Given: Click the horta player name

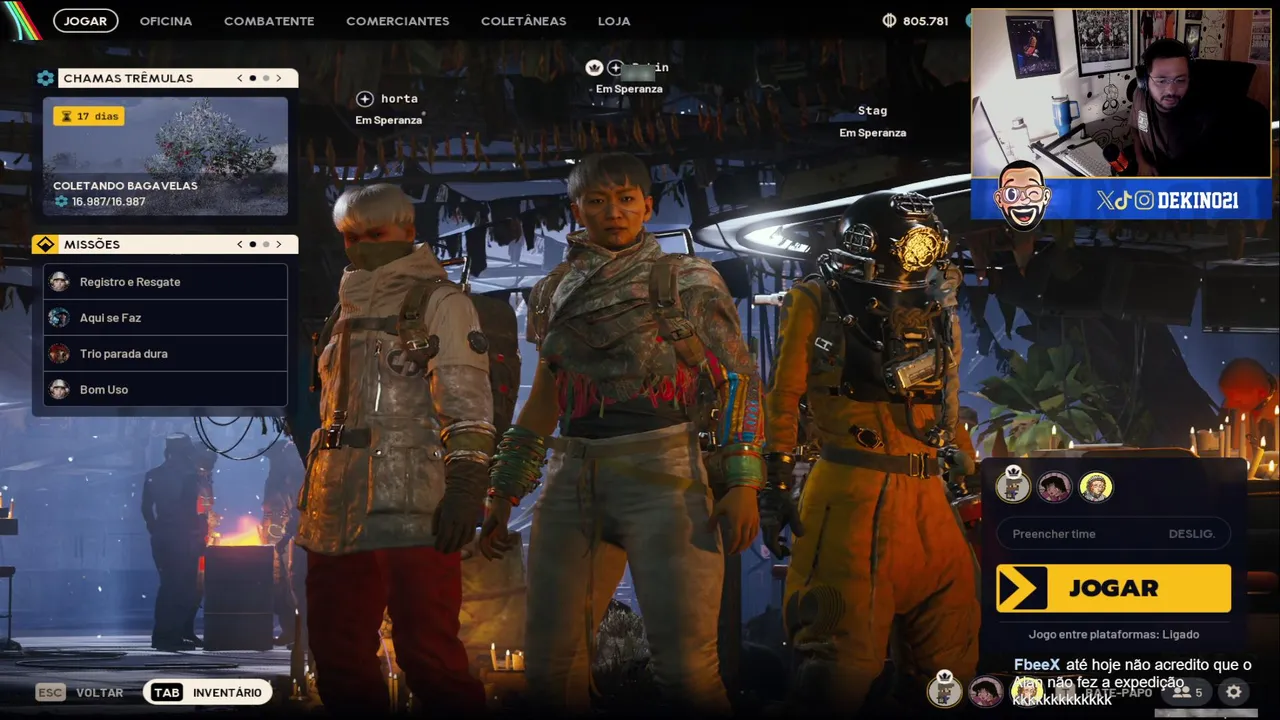Looking at the screenshot, I should point(399,98).
